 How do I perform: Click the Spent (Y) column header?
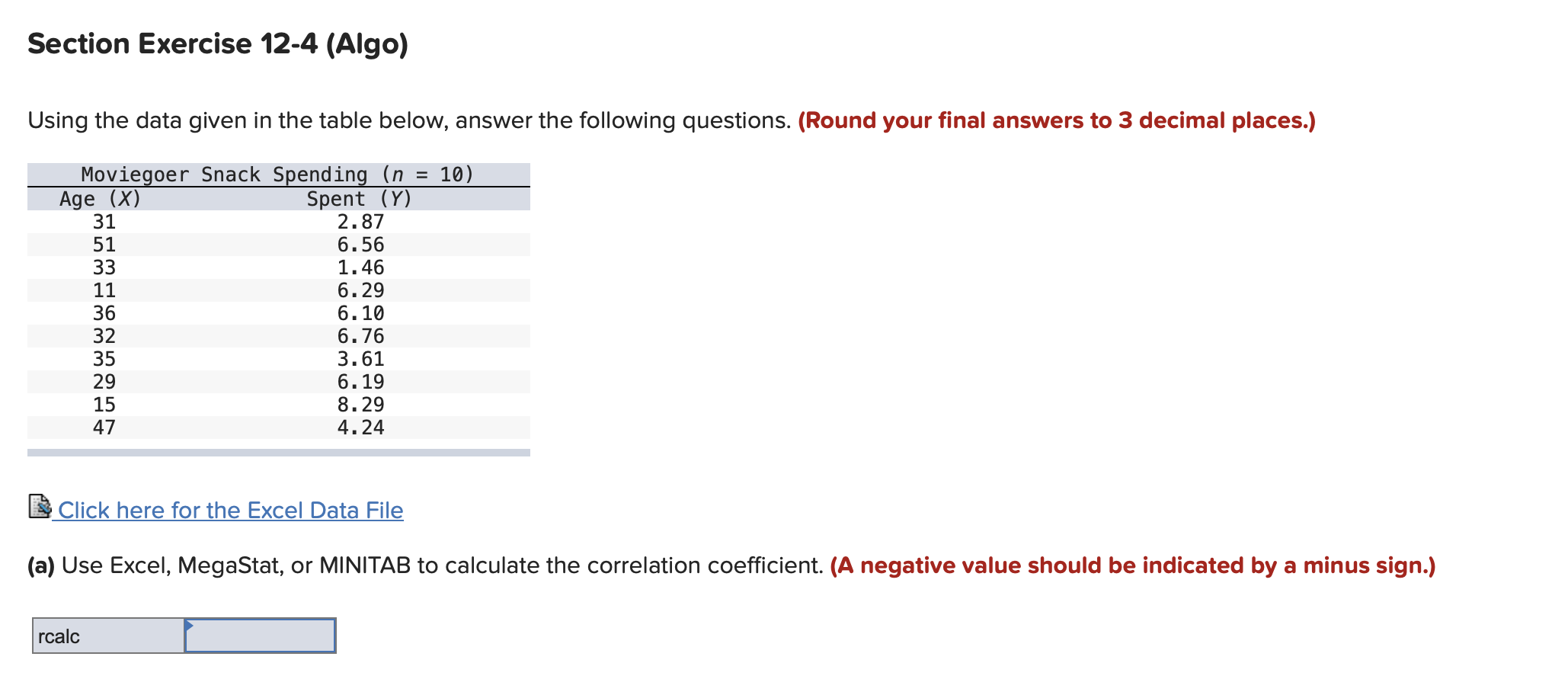pyautogui.click(x=358, y=198)
